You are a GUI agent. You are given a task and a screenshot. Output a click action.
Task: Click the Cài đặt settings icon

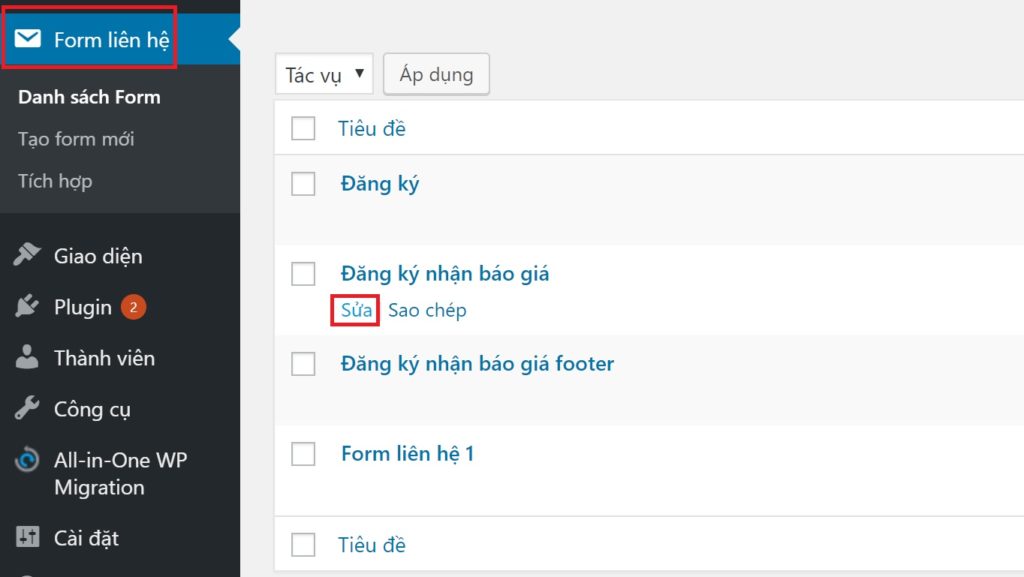coord(27,538)
